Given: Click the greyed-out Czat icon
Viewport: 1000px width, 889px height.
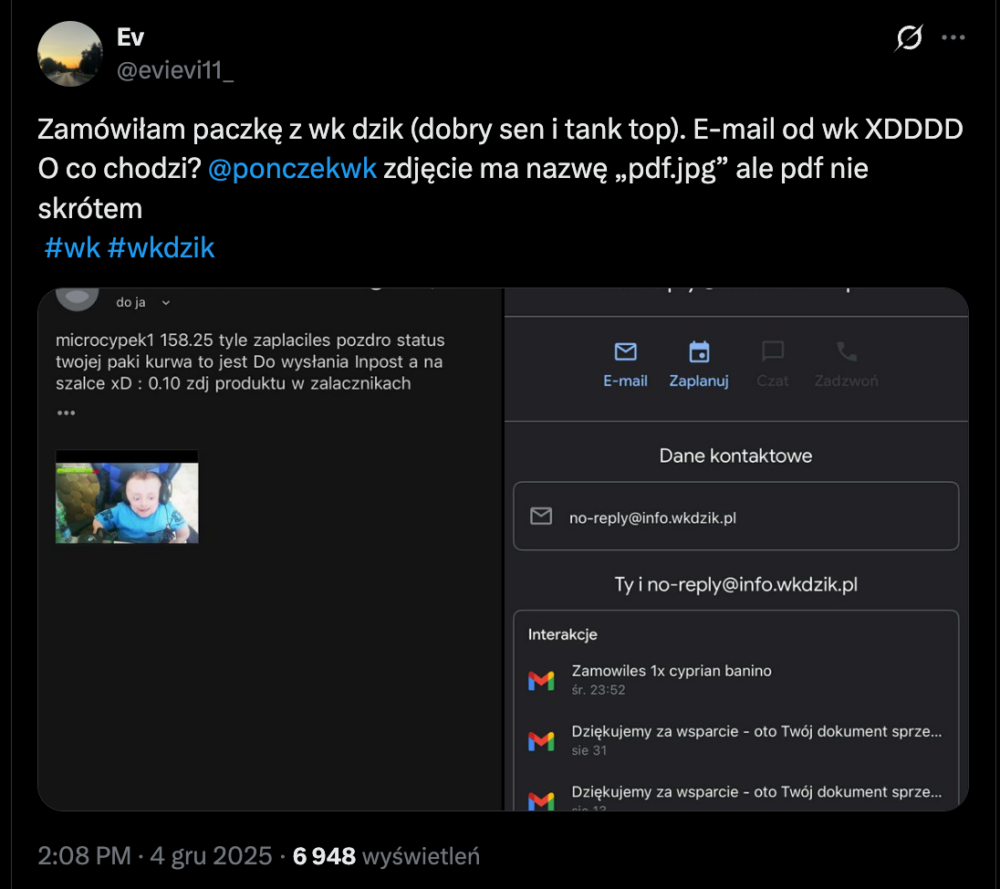Looking at the screenshot, I should tap(772, 352).
